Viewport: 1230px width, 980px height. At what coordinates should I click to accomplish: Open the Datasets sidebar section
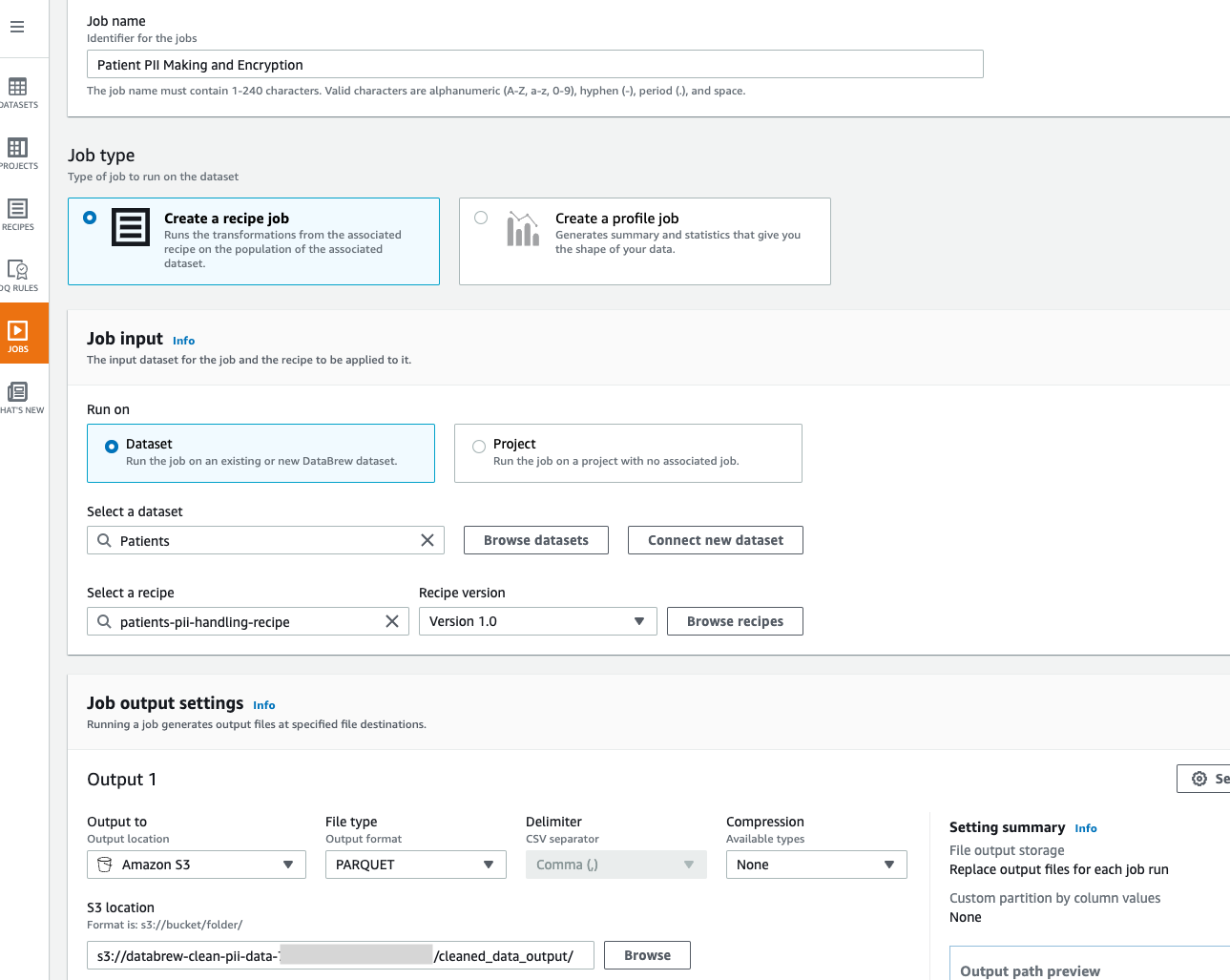click(x=18, y=93)
